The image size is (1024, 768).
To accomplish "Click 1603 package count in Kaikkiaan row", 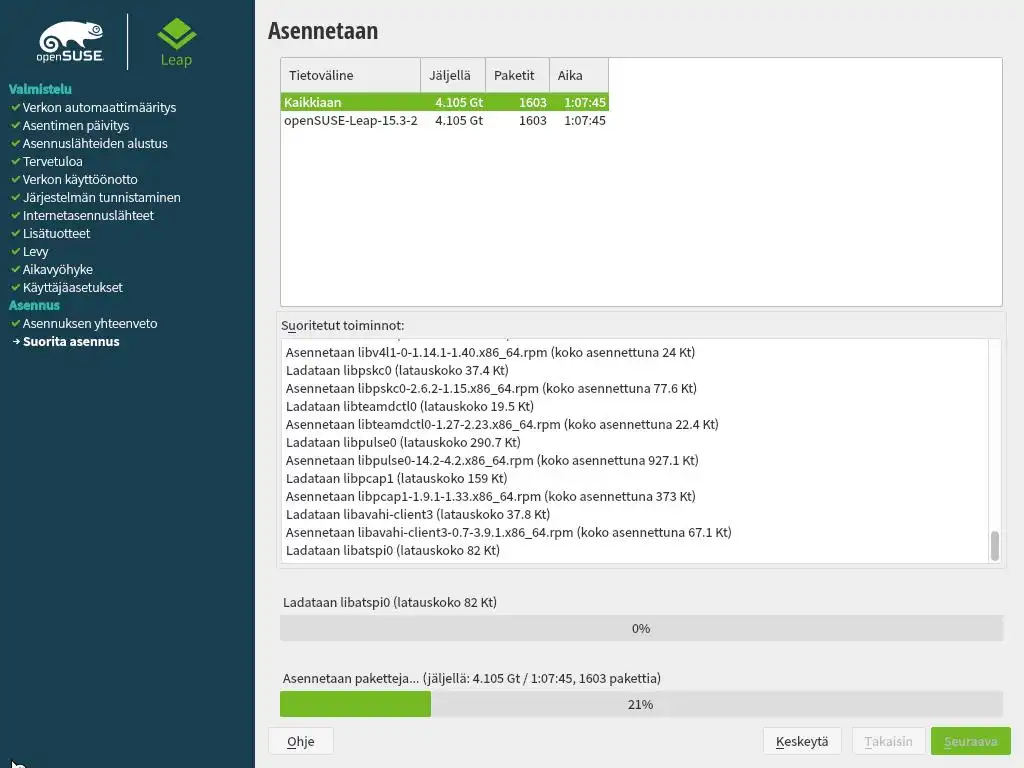I will 533,102.
